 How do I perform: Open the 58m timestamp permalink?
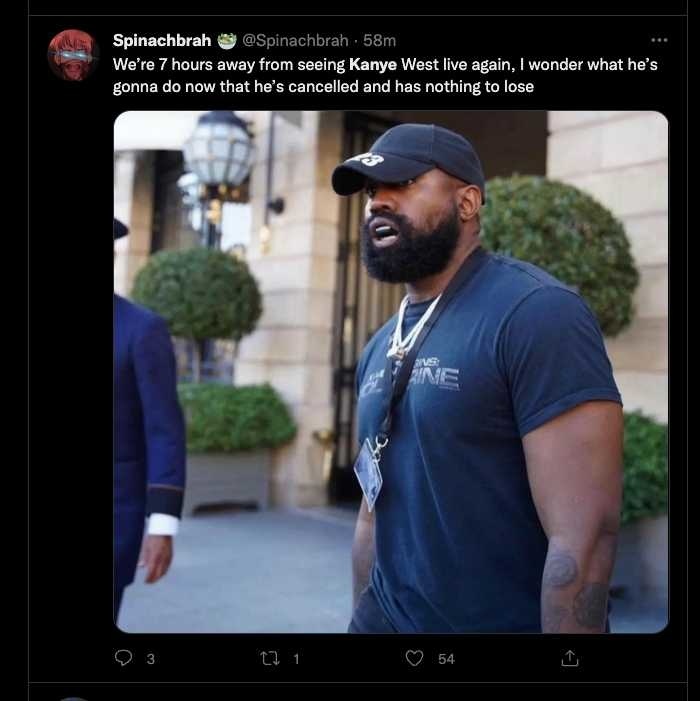380,41
